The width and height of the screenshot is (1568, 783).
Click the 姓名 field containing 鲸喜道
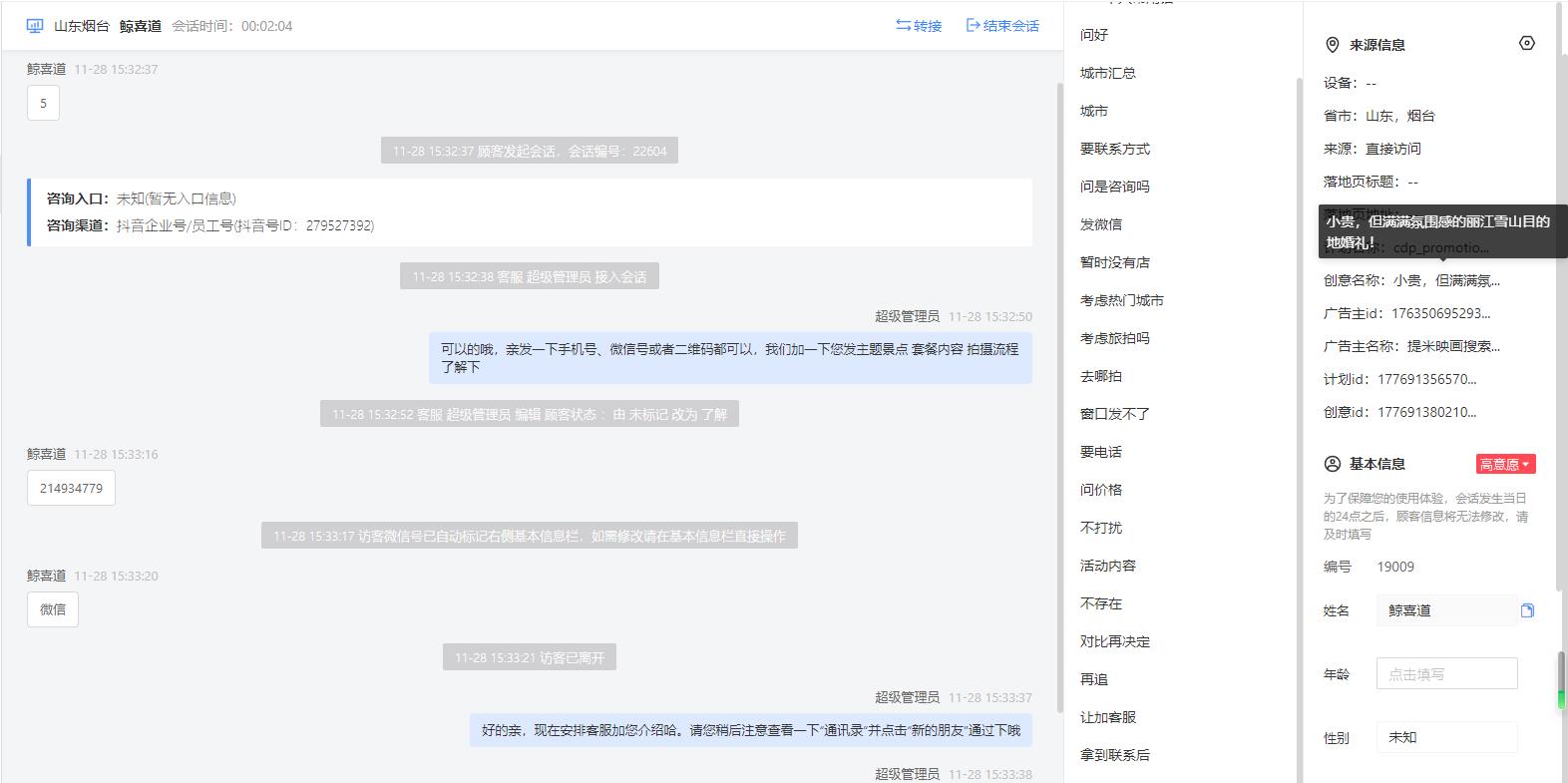(1446, 610)
